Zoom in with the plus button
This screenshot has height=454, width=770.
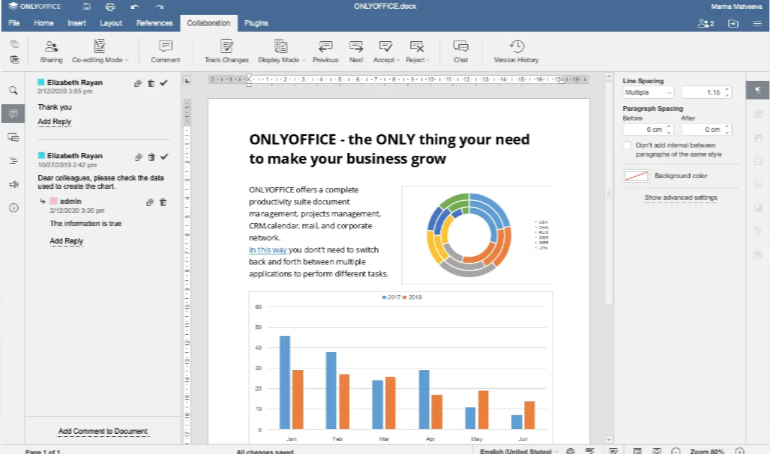pos(740,451)
